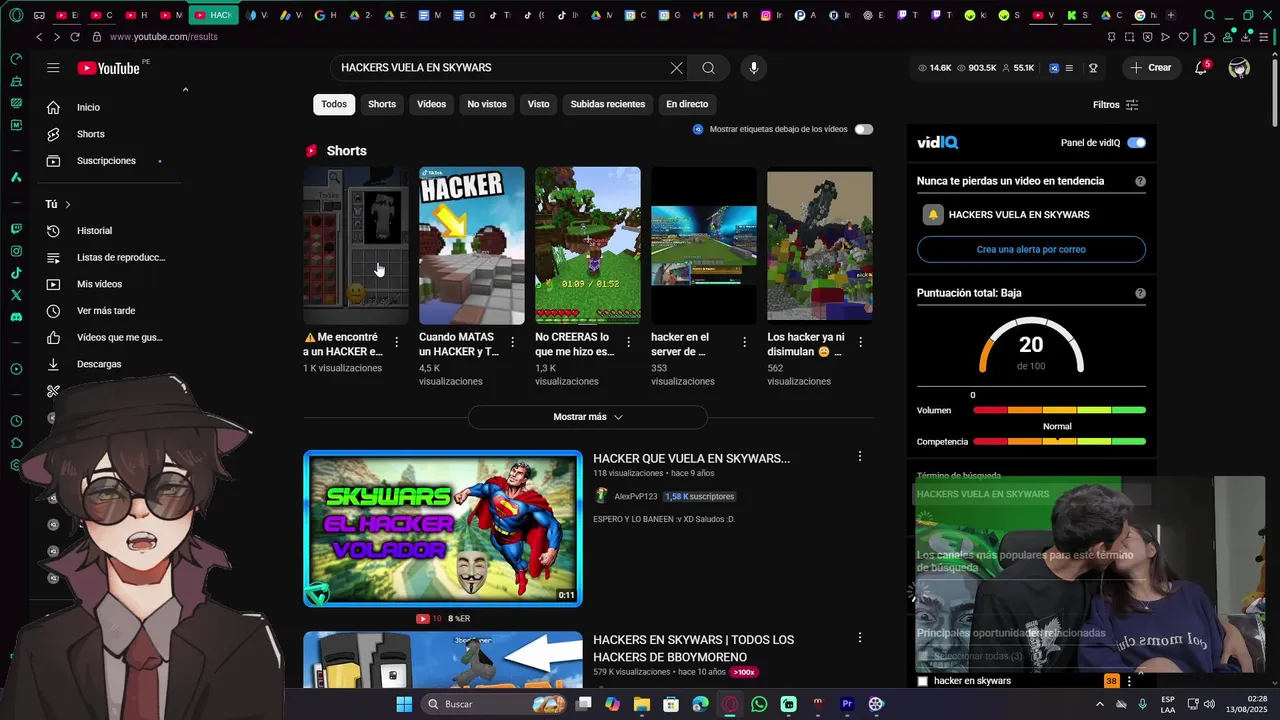
Task: Open the Windows Start menu
Action: [x=404, y=704]
